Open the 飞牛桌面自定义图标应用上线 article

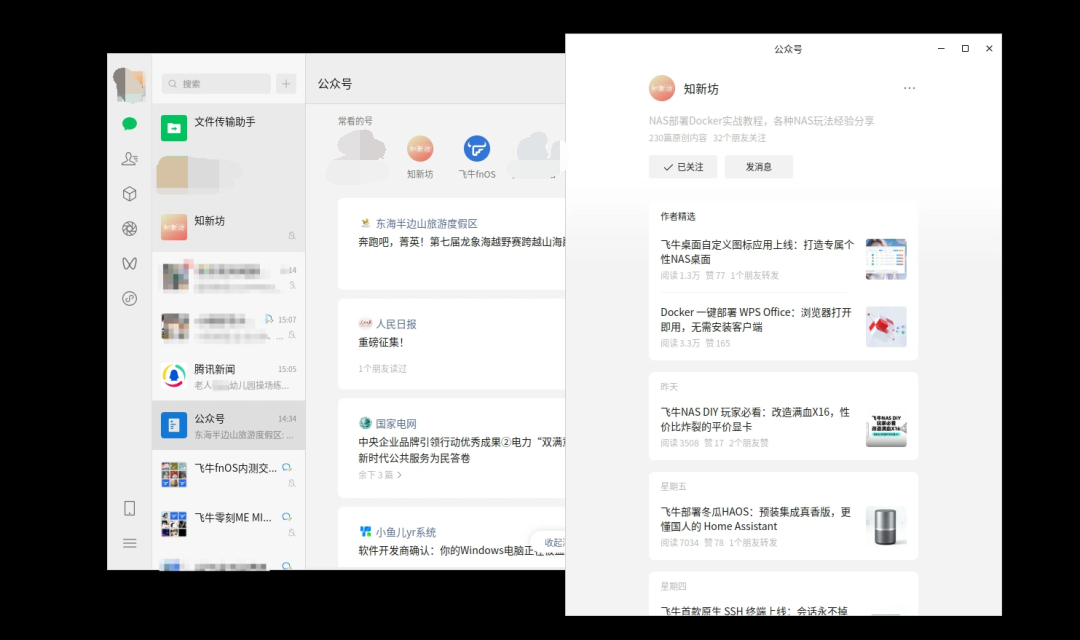757,251
